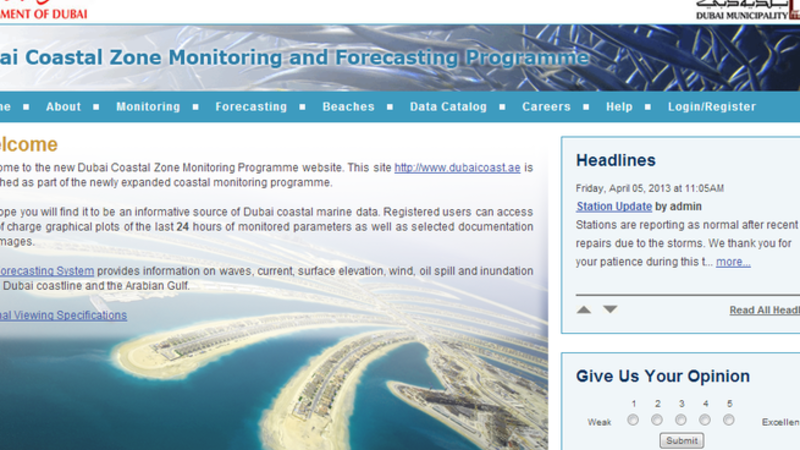Select opinion rating 2

pos(657,420)
